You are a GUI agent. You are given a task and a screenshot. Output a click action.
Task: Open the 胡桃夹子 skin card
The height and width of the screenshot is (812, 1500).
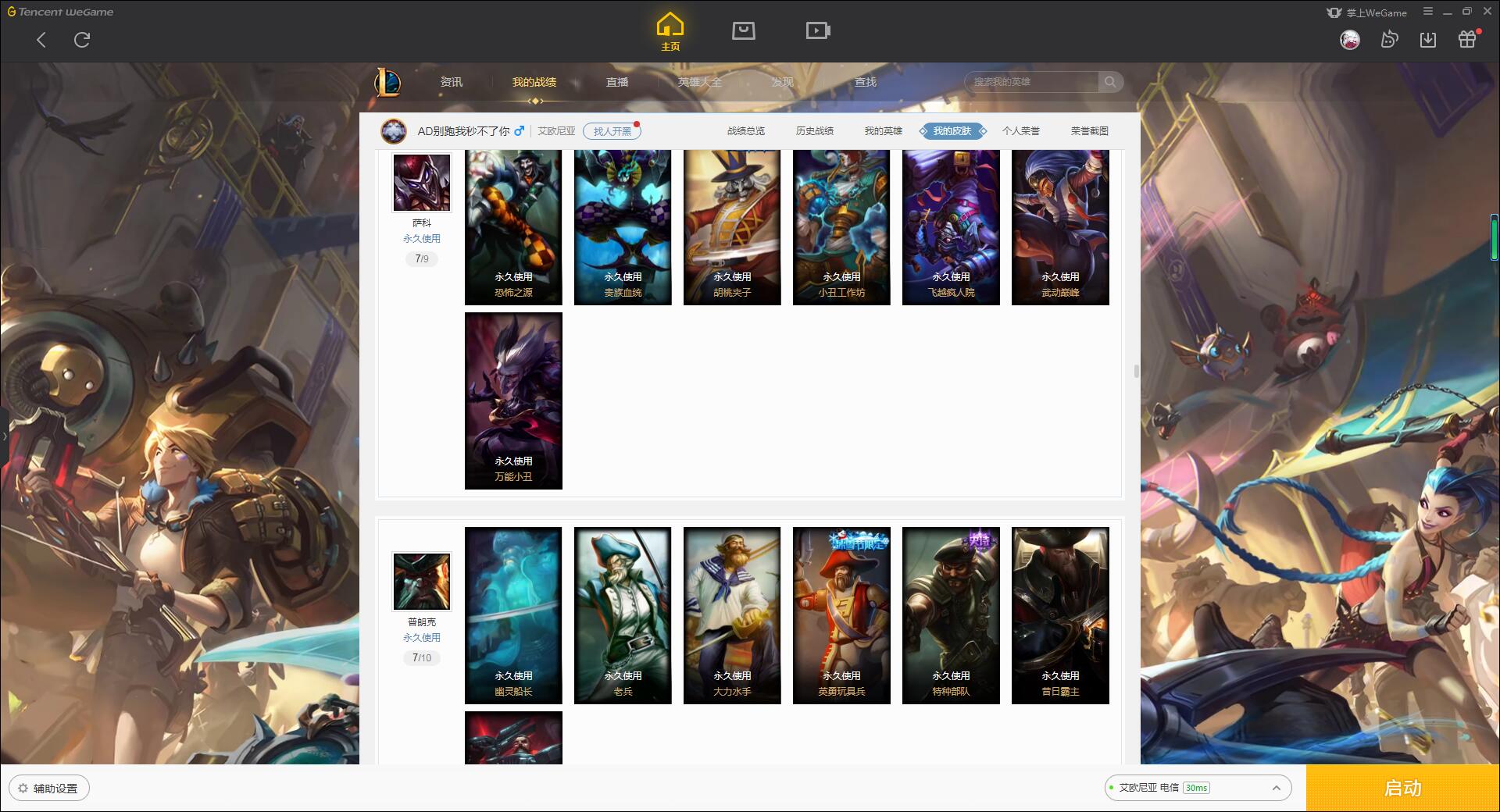[x=732, y=226]
